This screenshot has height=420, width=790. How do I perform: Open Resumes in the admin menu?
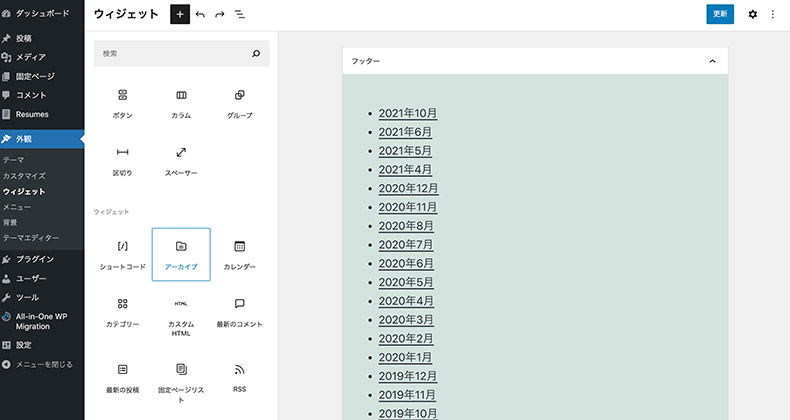(x=42, y=114)
